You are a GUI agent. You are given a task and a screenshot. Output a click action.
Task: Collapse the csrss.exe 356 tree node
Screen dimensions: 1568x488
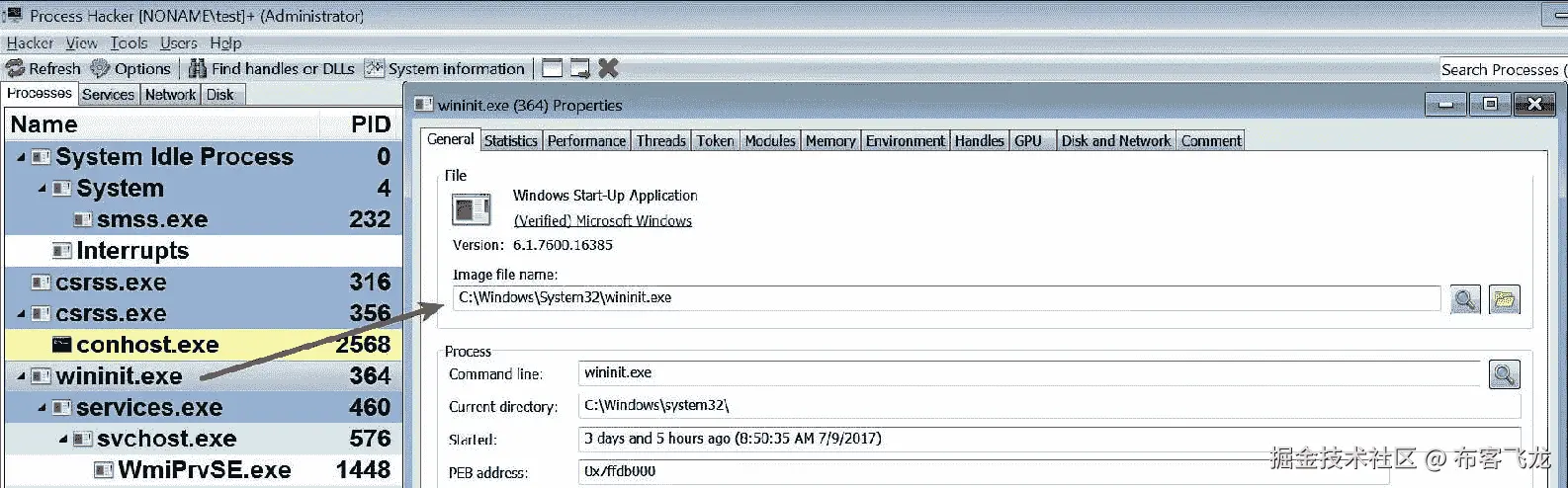(22, 314)
